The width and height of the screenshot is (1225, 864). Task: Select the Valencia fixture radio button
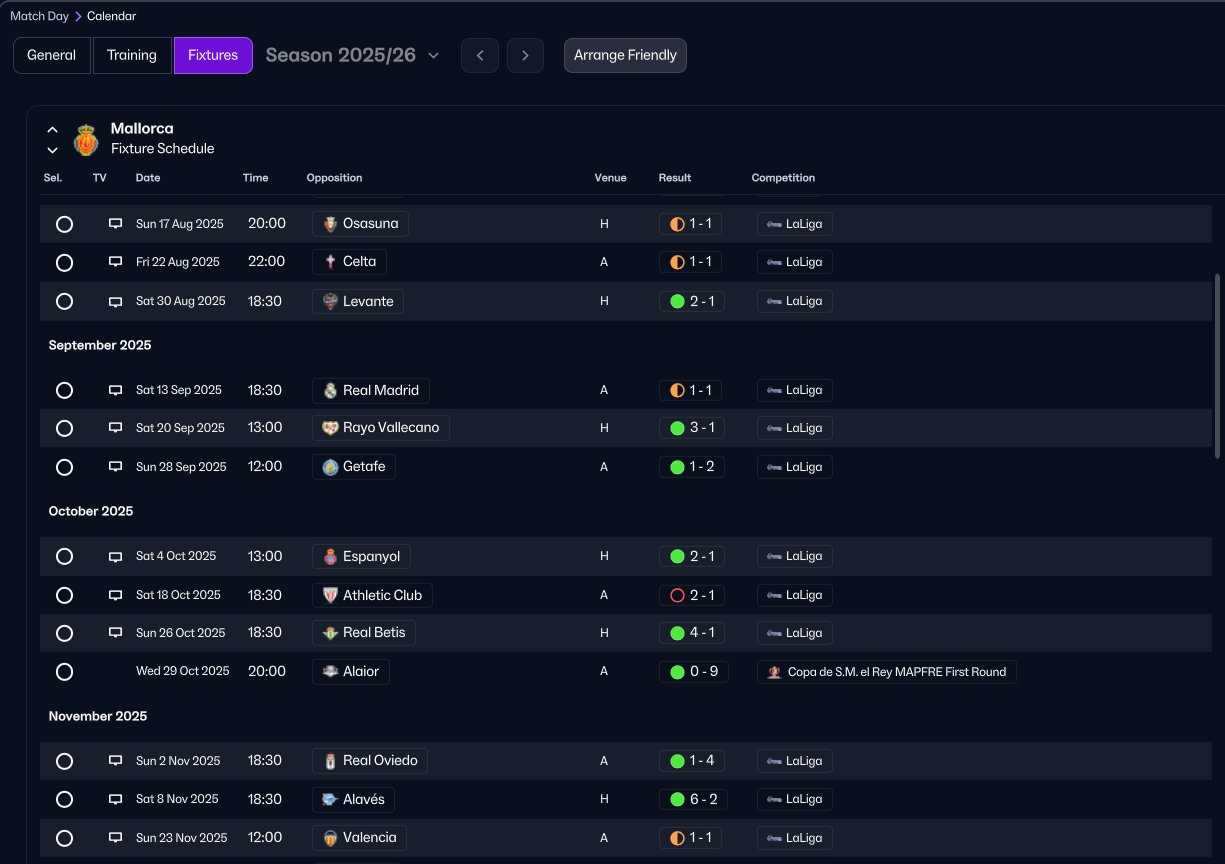64,838
